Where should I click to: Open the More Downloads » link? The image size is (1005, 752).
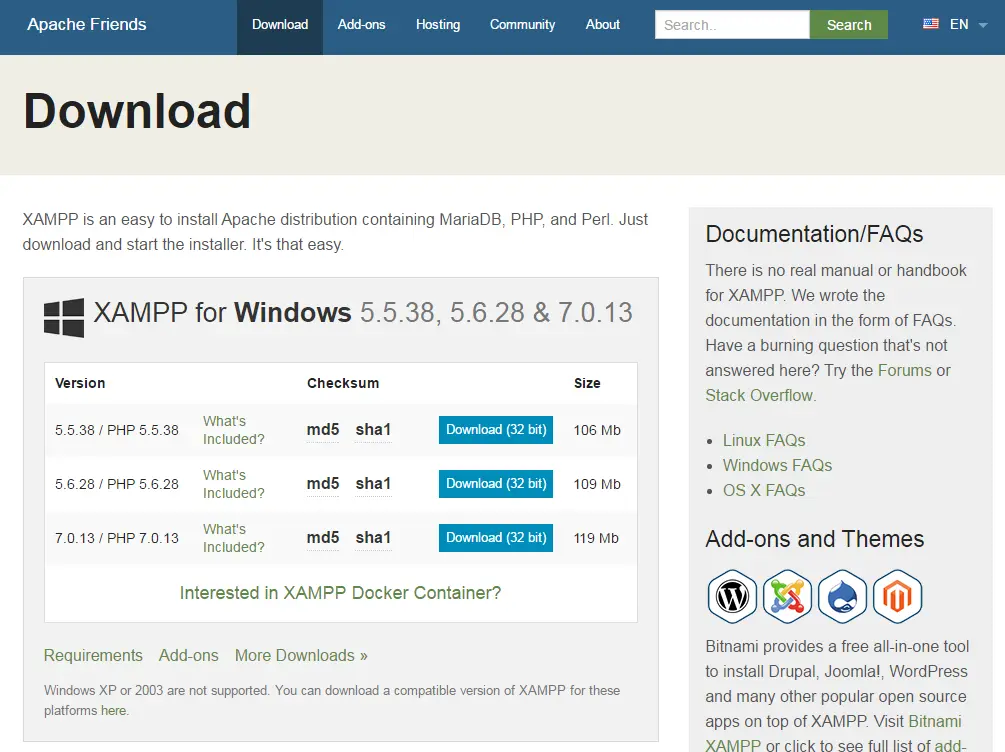pyautogui.click(x=301, y=655)
